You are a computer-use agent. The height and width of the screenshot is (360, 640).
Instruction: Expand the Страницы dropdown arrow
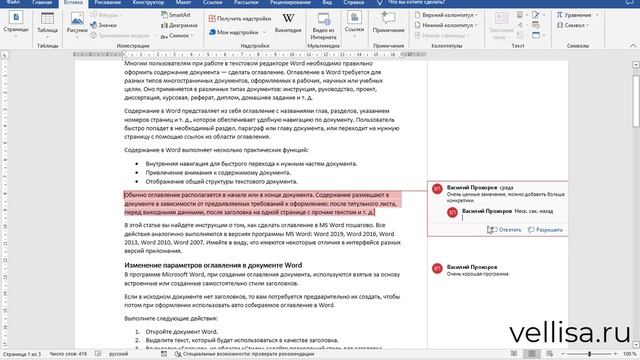(x=16, y=36)
